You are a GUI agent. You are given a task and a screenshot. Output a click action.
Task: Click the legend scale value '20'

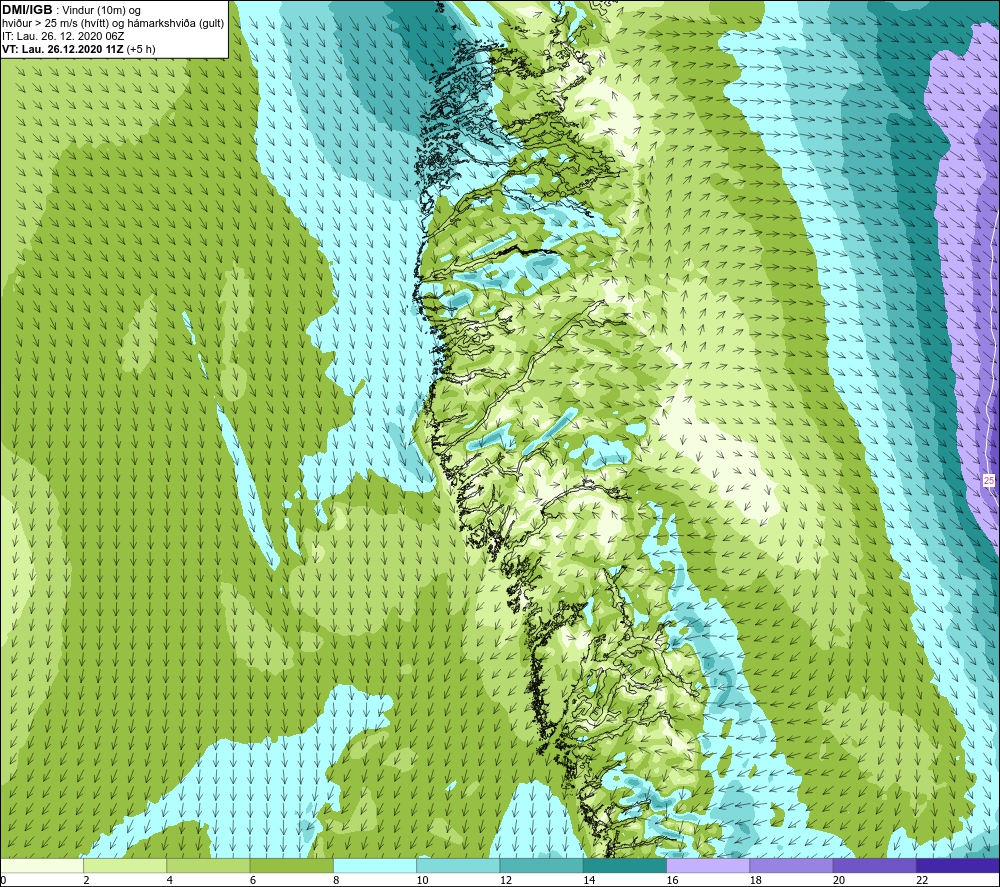[x=839, y=880]
